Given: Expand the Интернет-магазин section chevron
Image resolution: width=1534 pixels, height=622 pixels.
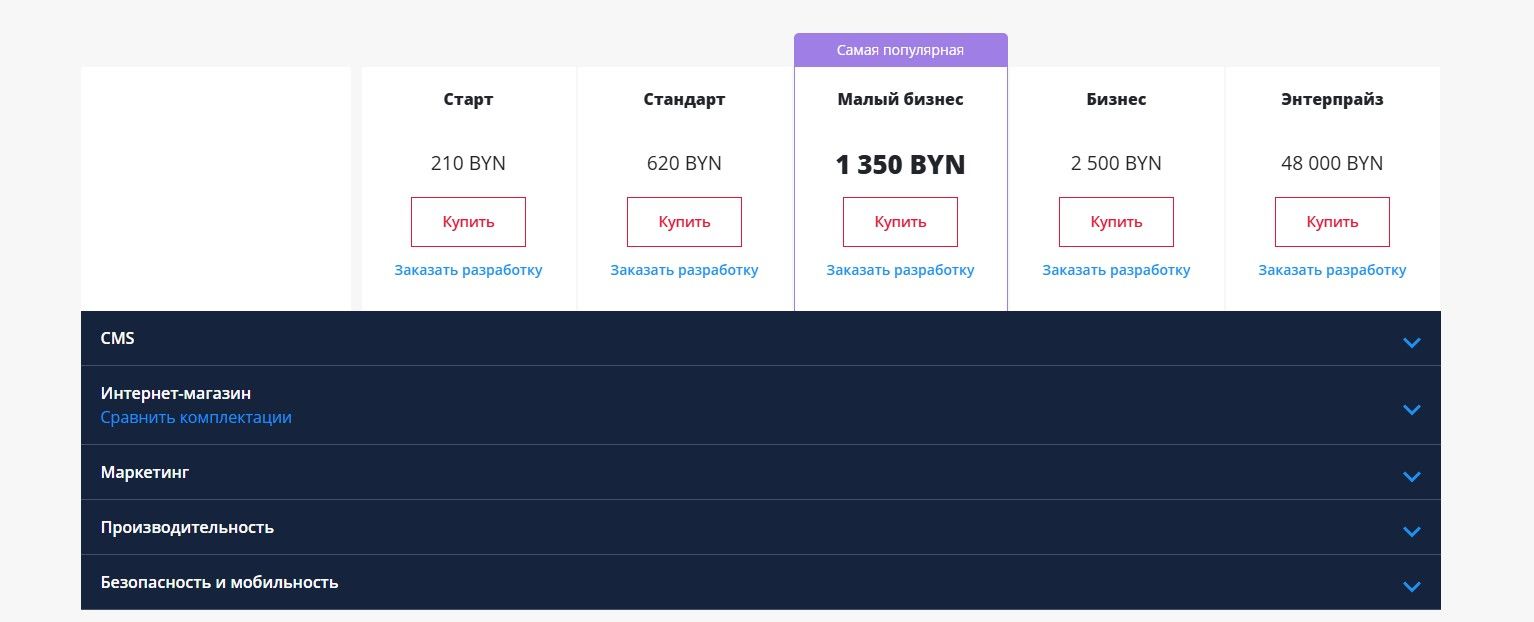Looking at the screenshot, I should (x=1411, y=409).
